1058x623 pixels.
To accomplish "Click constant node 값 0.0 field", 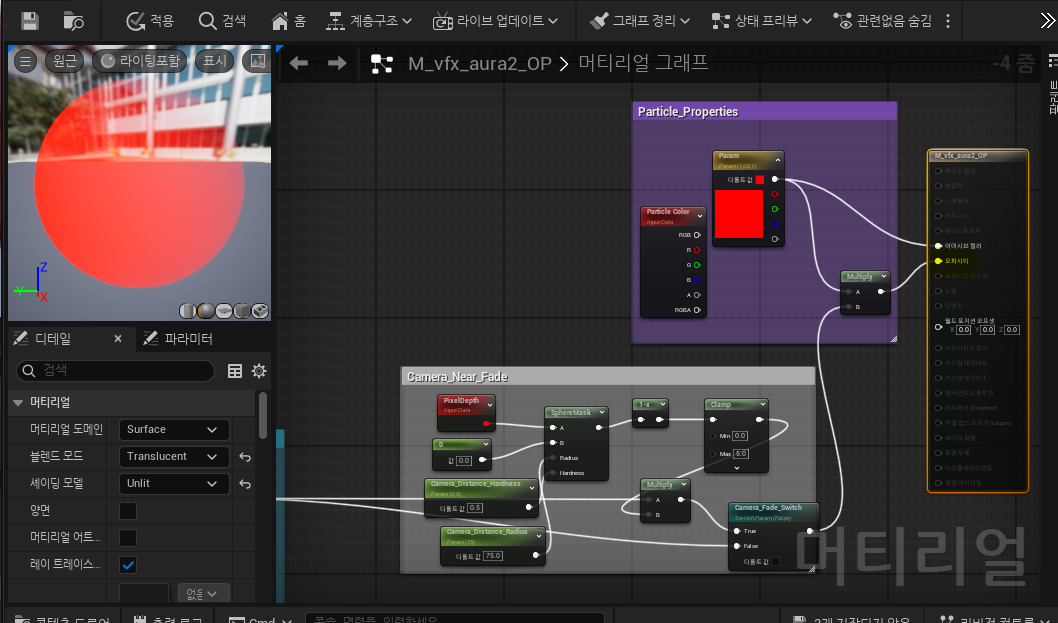I will 464,460.
